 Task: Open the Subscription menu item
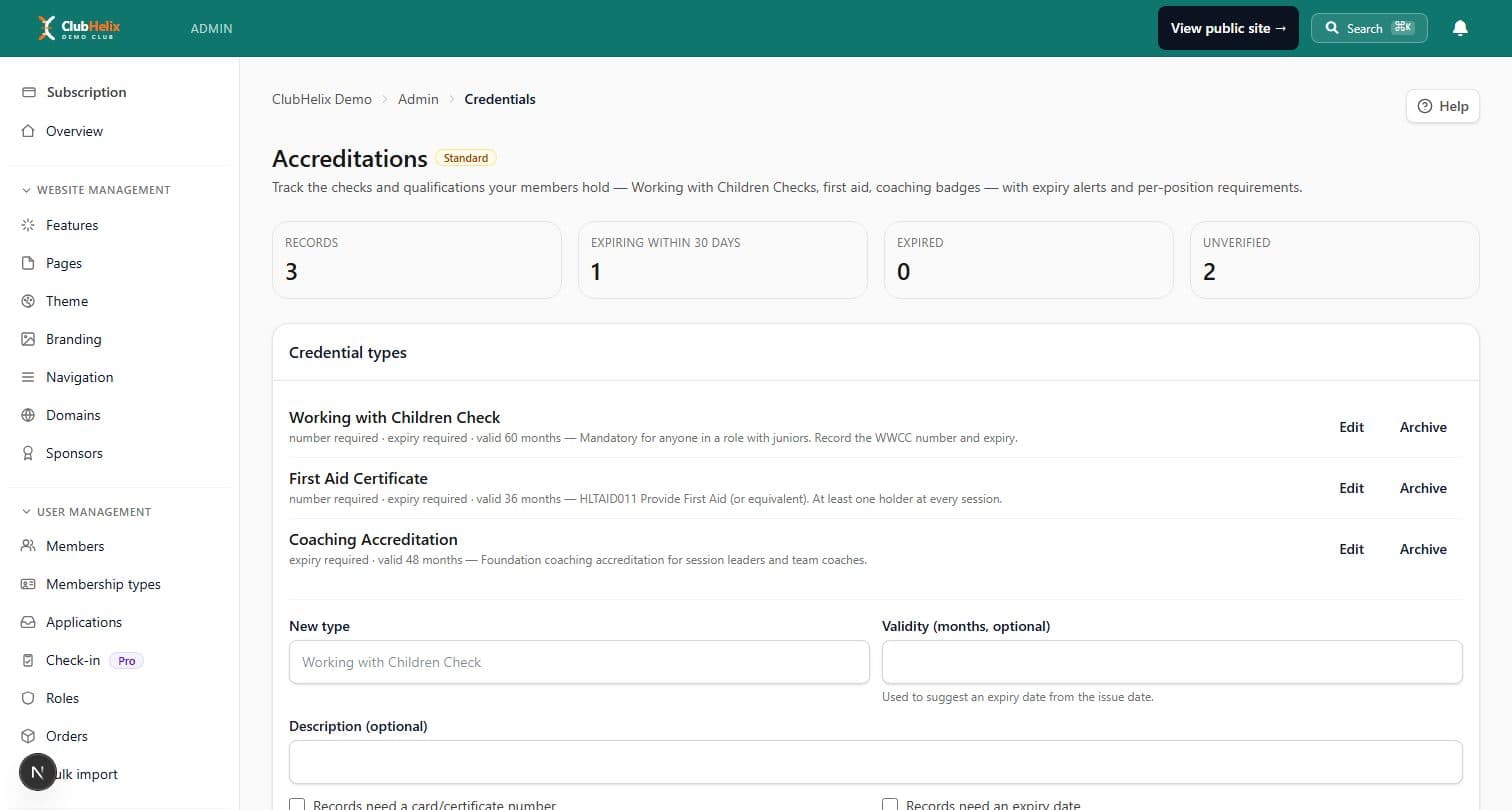(x=120, y=92)
